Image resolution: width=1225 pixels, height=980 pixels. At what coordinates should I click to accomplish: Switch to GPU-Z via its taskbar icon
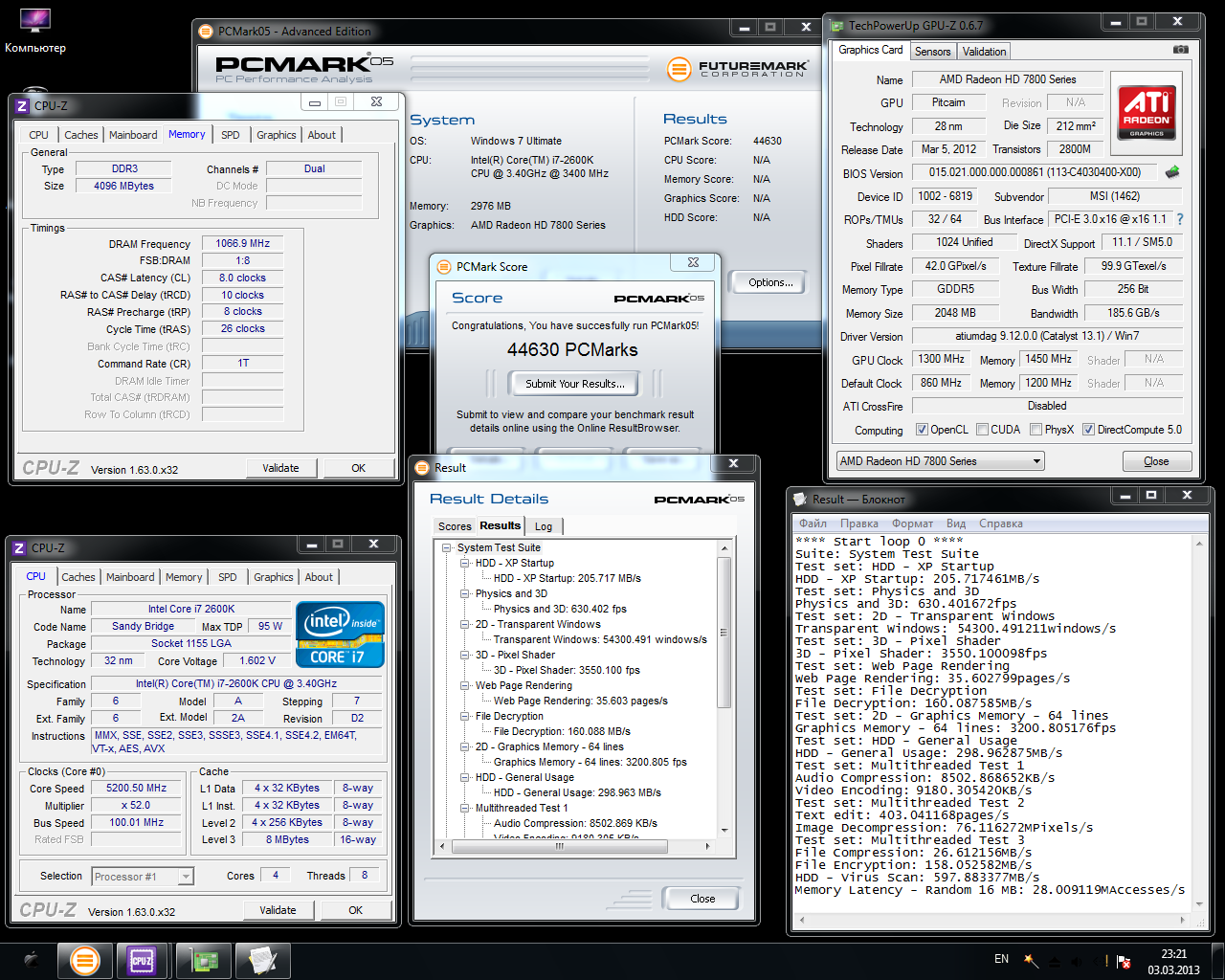point(202,961)
